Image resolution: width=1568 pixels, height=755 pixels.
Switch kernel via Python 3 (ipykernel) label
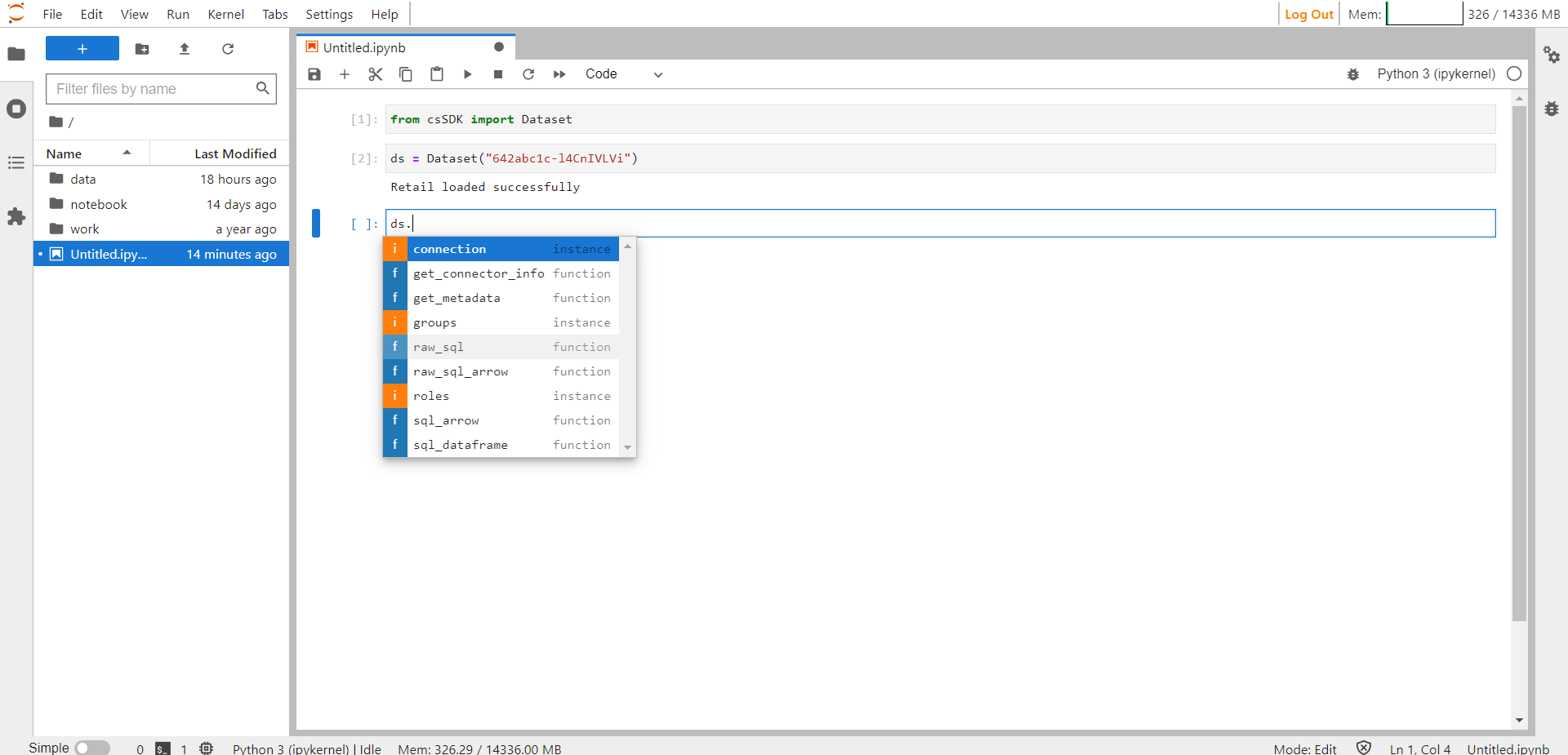coord(1436,74)
